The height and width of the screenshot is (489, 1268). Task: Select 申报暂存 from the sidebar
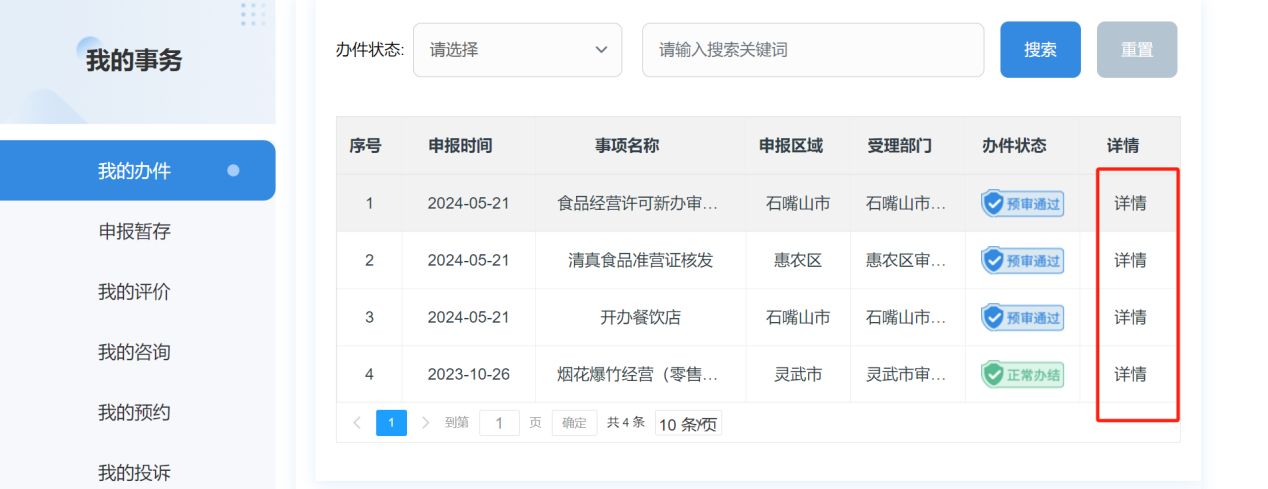click(135, 232)
